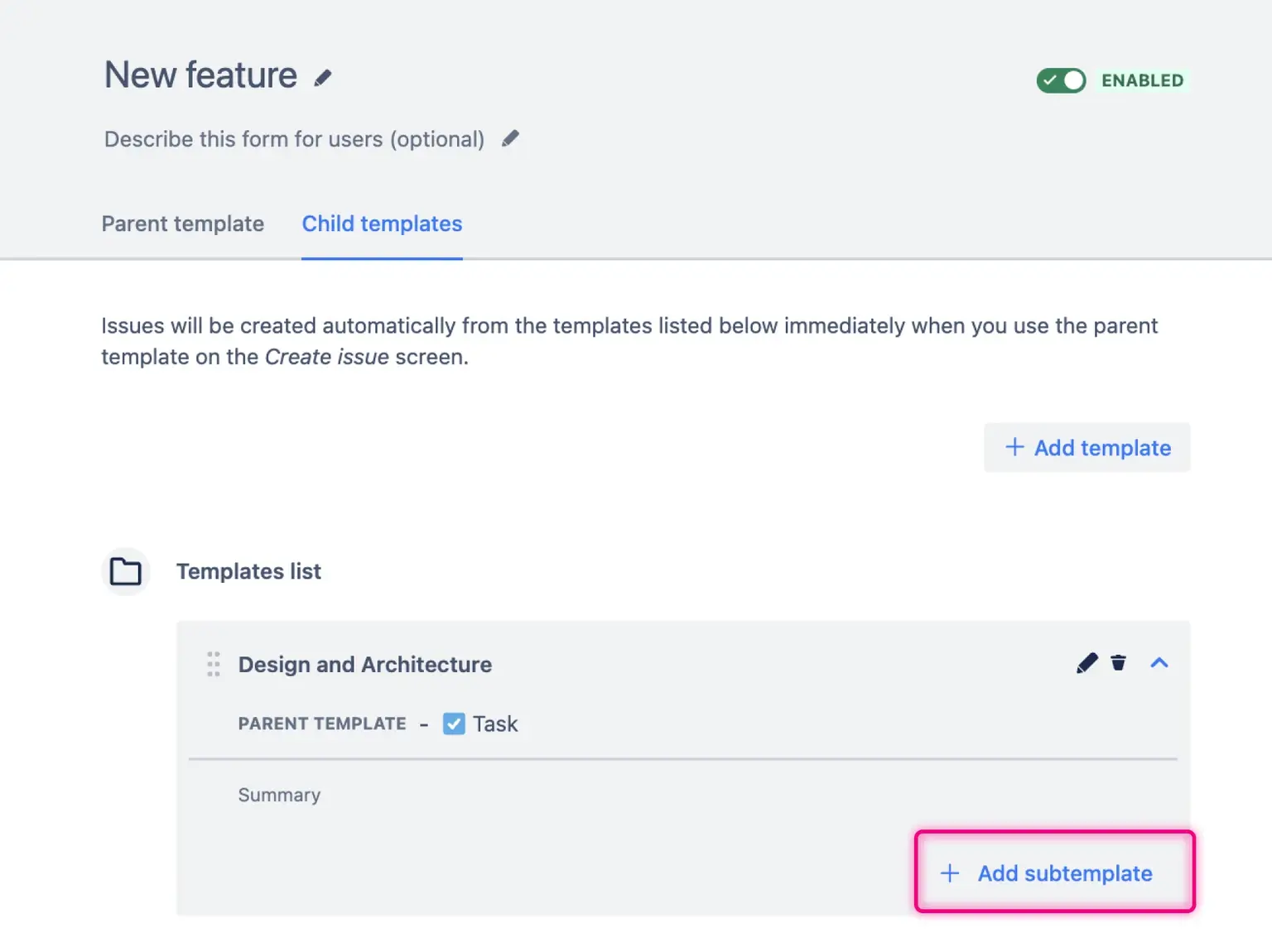The width and height of the screenshot is (1272, 952).
Task: Collapse the Design and Architecture template
Action: [1159, 663]
